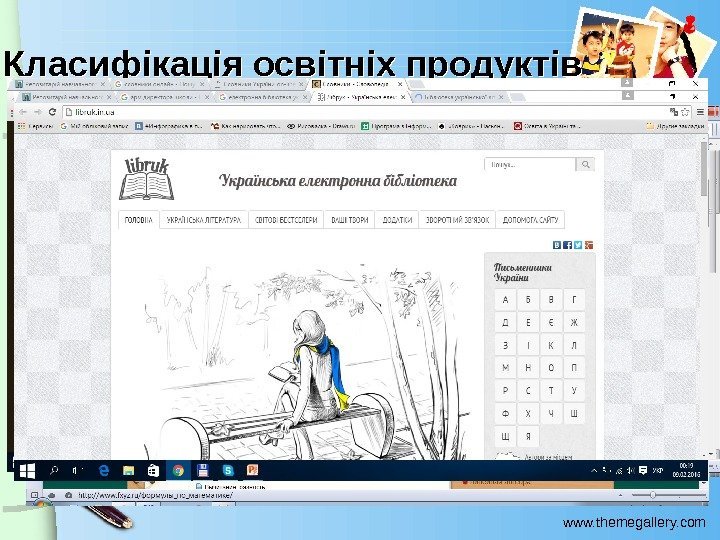Click the magnifier search button on Libruk
Screen dimensions: 720x540
pyautogui.click(x=585, y=164)
